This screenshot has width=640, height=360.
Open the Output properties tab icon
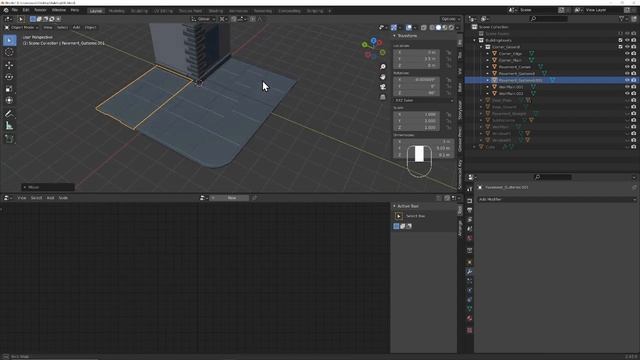[469, 210]
